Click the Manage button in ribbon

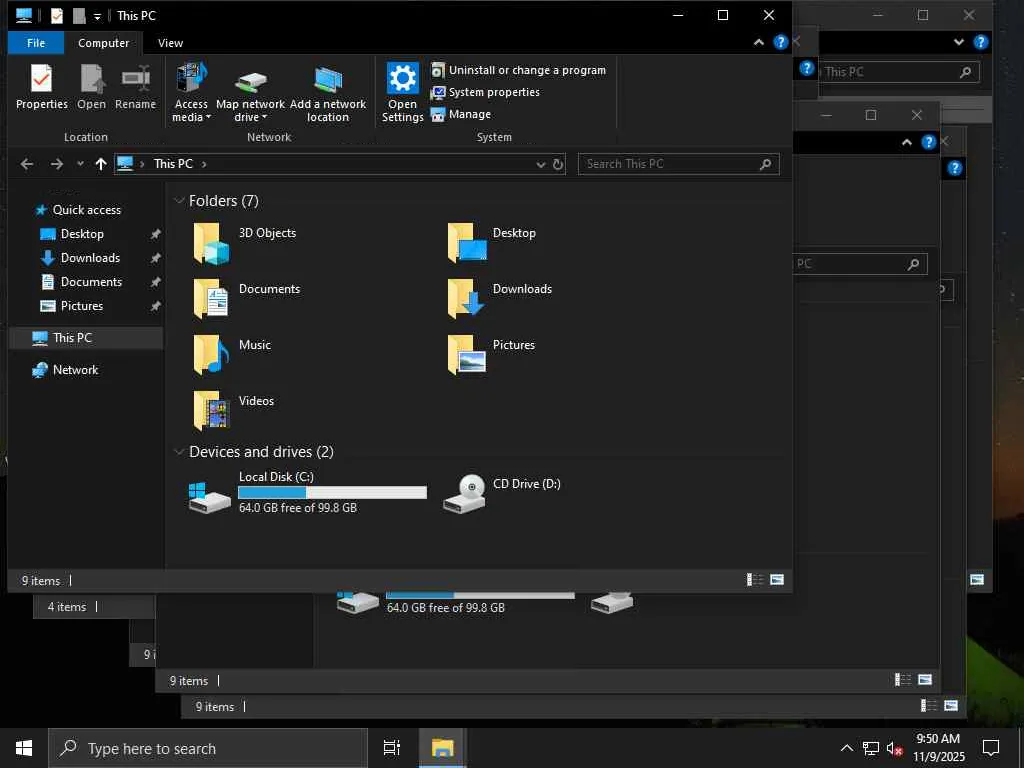click(x=461, y=114)
